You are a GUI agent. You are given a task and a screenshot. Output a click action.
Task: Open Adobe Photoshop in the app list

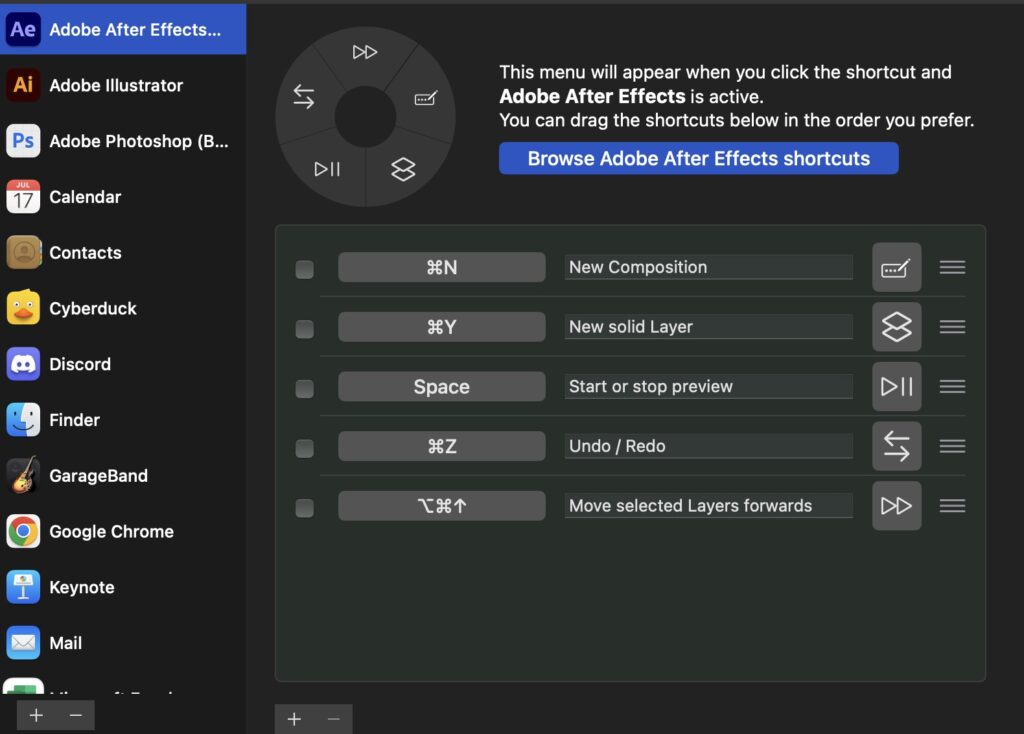(123, 141)
